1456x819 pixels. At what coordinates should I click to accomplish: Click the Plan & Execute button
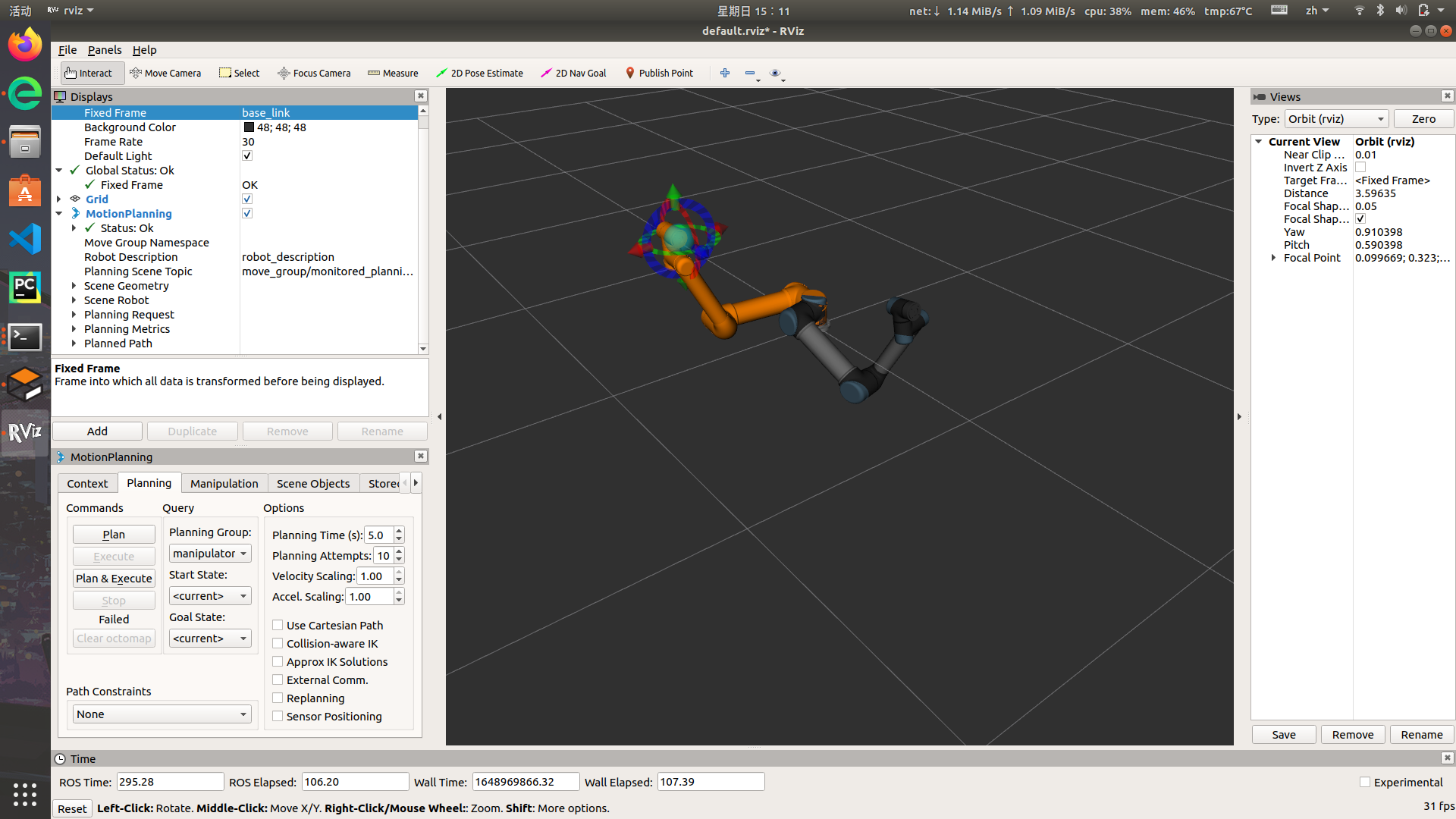(114, 579)
